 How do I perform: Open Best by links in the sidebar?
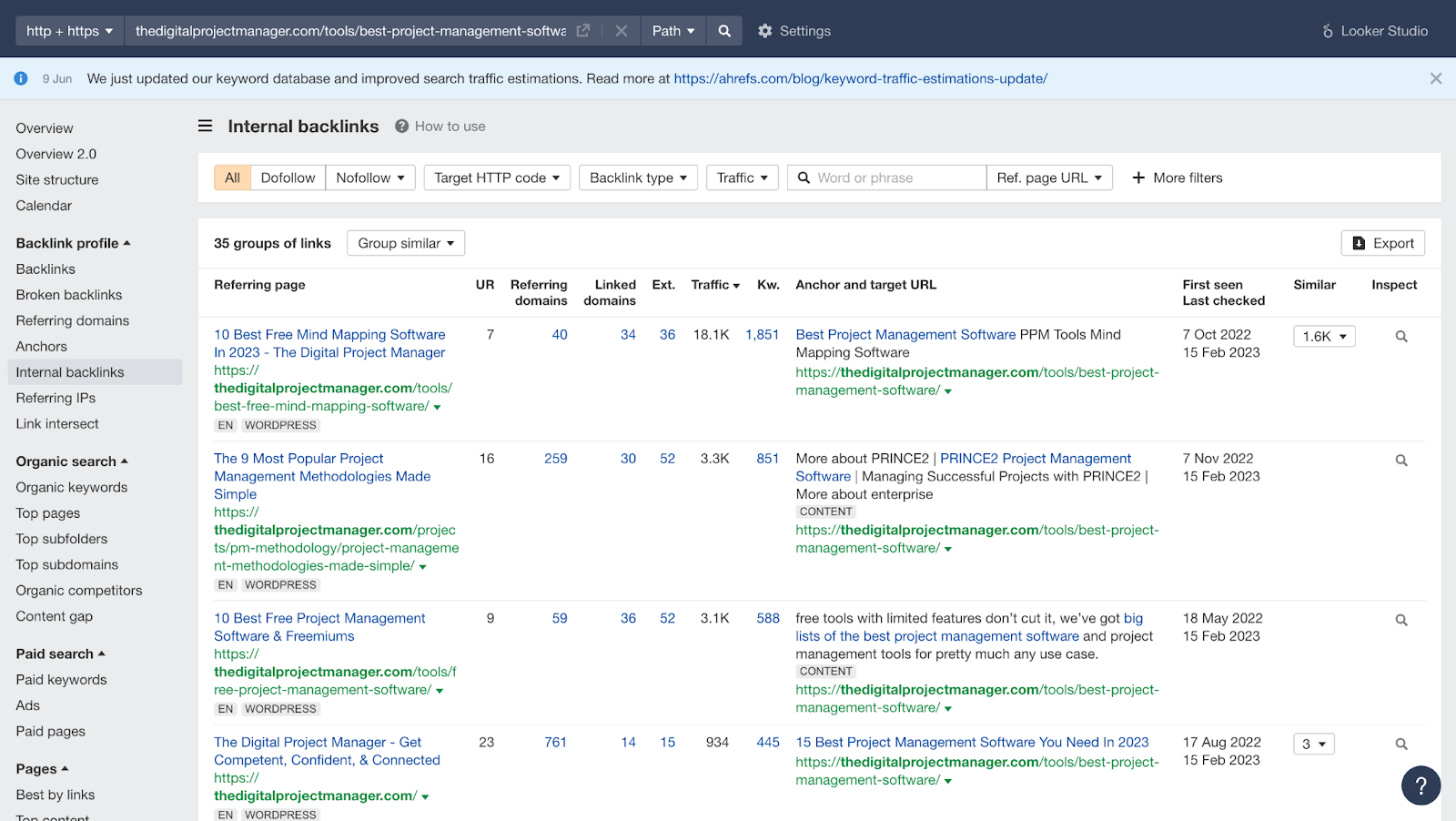coord(56,796)
